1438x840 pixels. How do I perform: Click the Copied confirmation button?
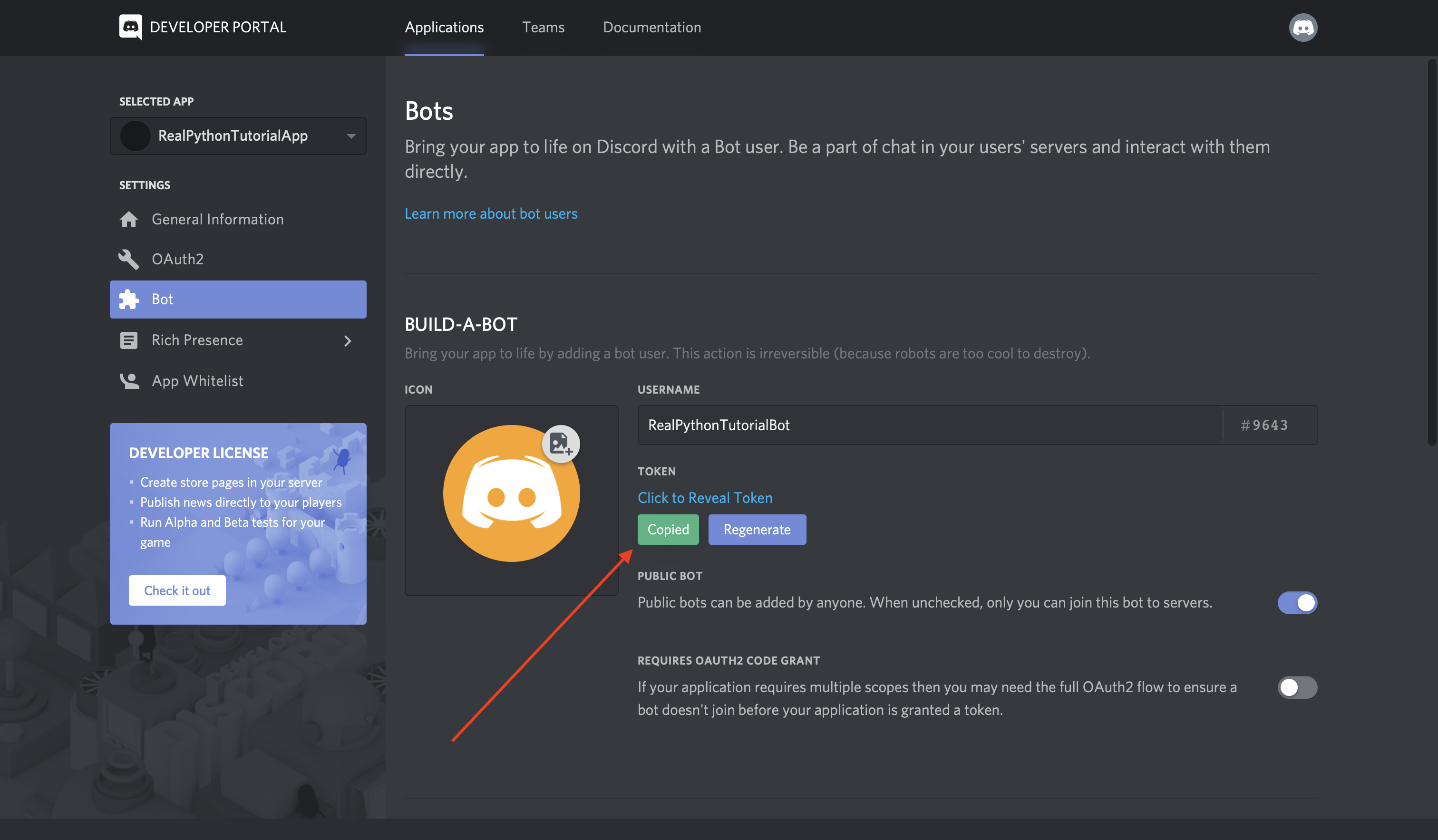[x=668, y=529]
